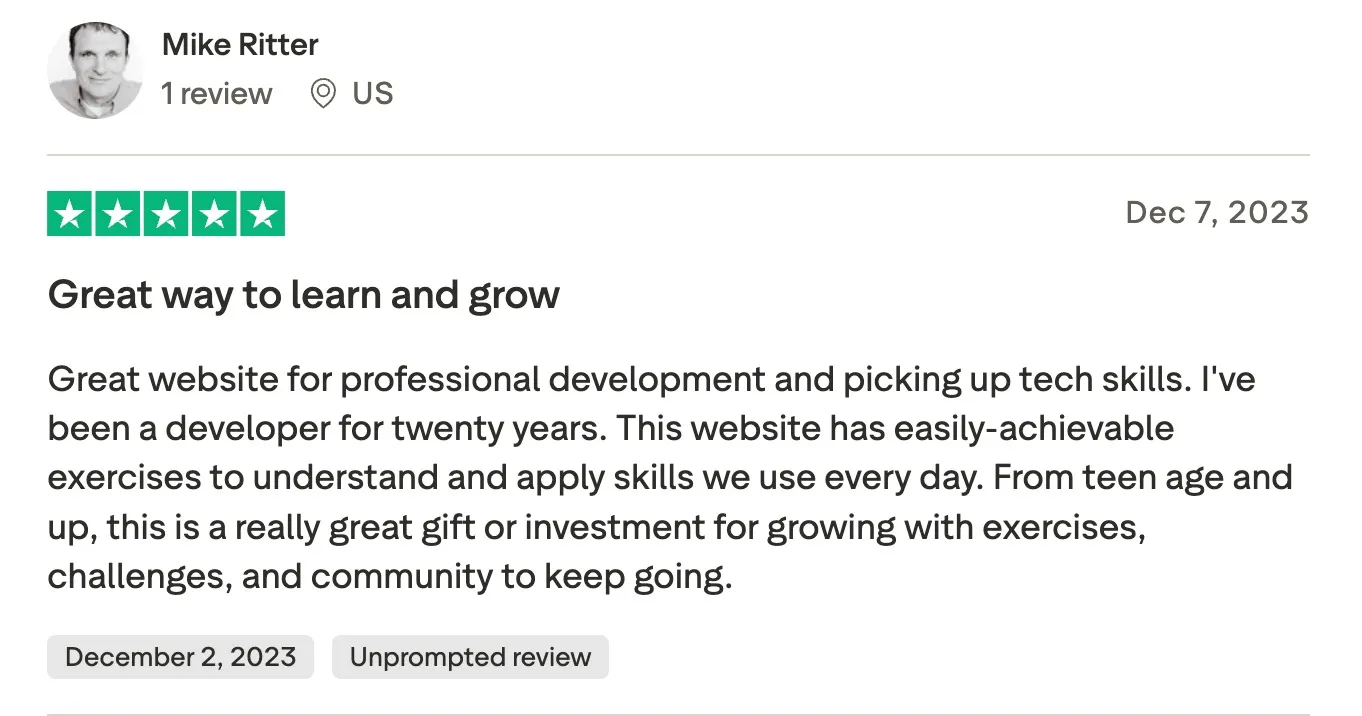Select the middle star in the rating strip
Screen dimensions: 1362x716
click(x=167, y=212)
